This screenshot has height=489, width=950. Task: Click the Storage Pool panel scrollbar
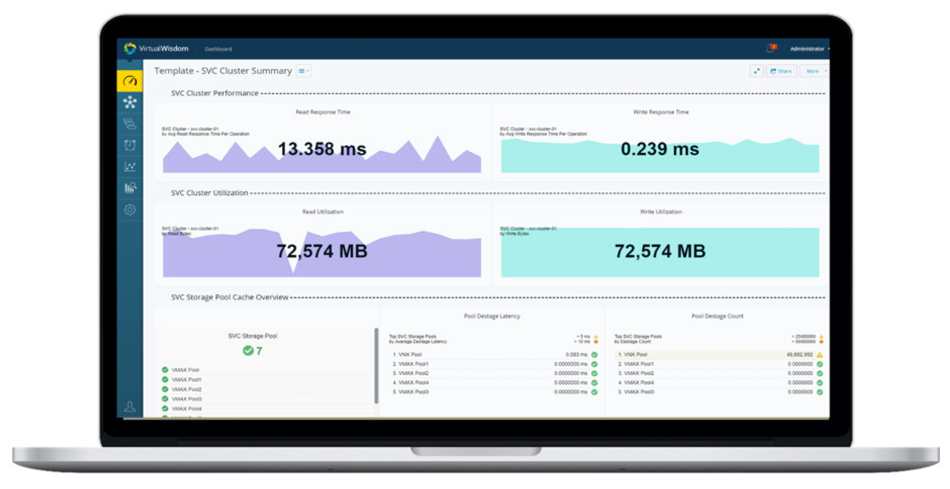[x=376, y=366]
